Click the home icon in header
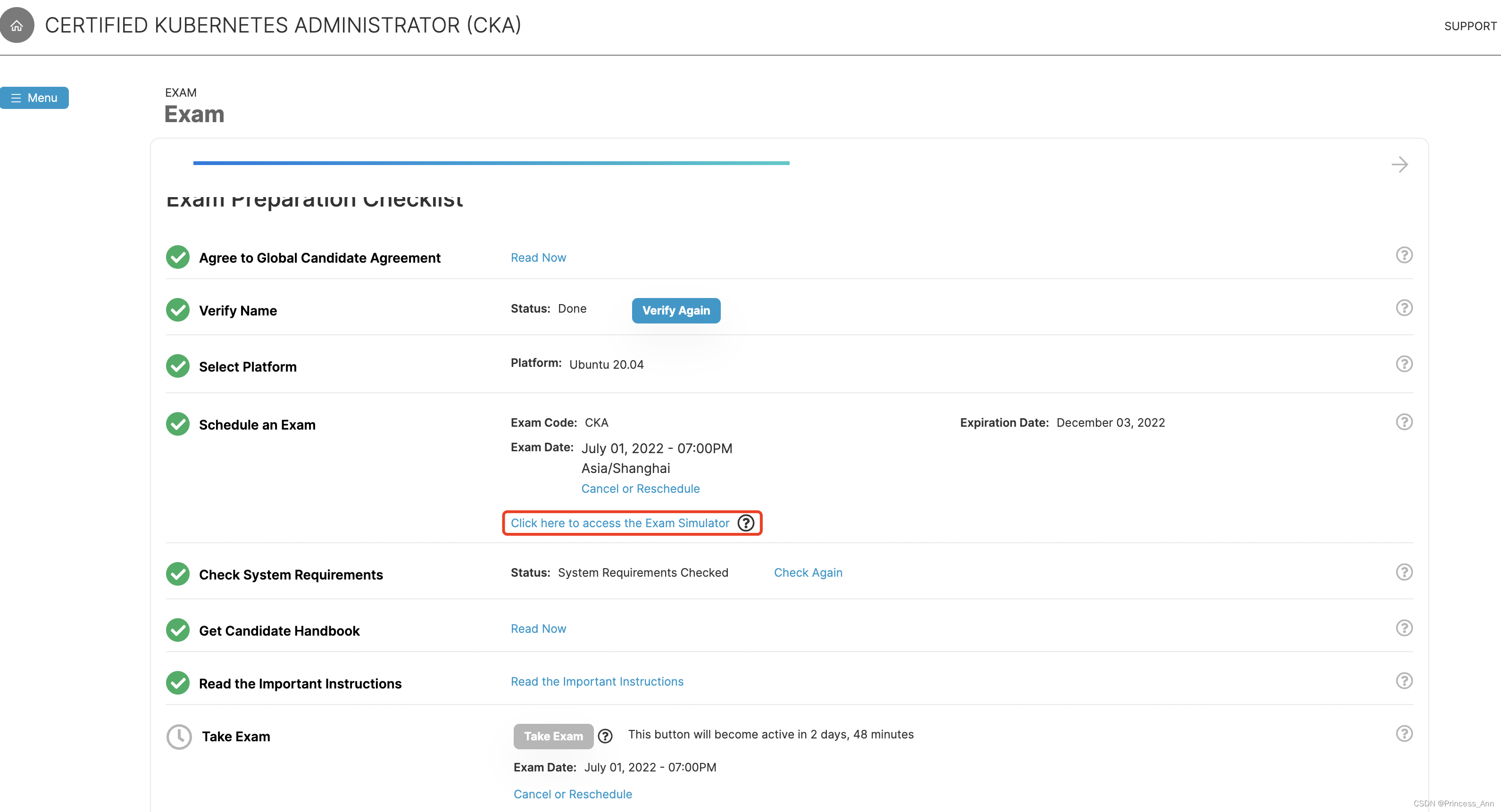The width and height of the screenshot is (1501, 812). 17,25
